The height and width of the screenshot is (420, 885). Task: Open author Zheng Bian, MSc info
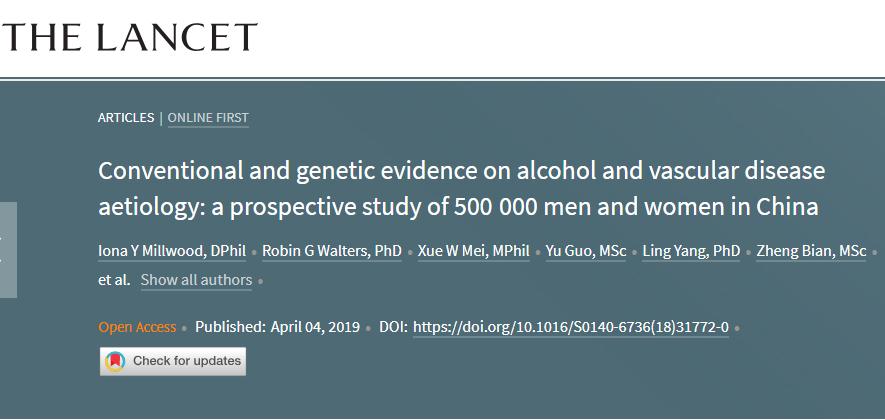pos(812,251)
